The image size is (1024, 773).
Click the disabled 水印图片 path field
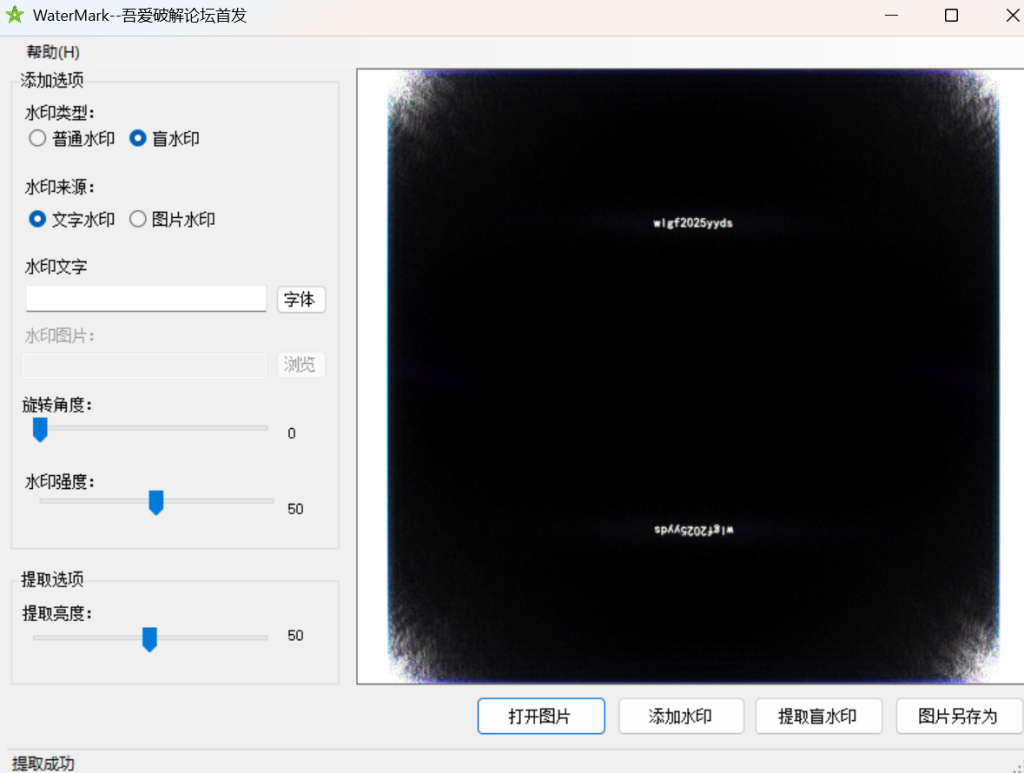click(145, 366)
